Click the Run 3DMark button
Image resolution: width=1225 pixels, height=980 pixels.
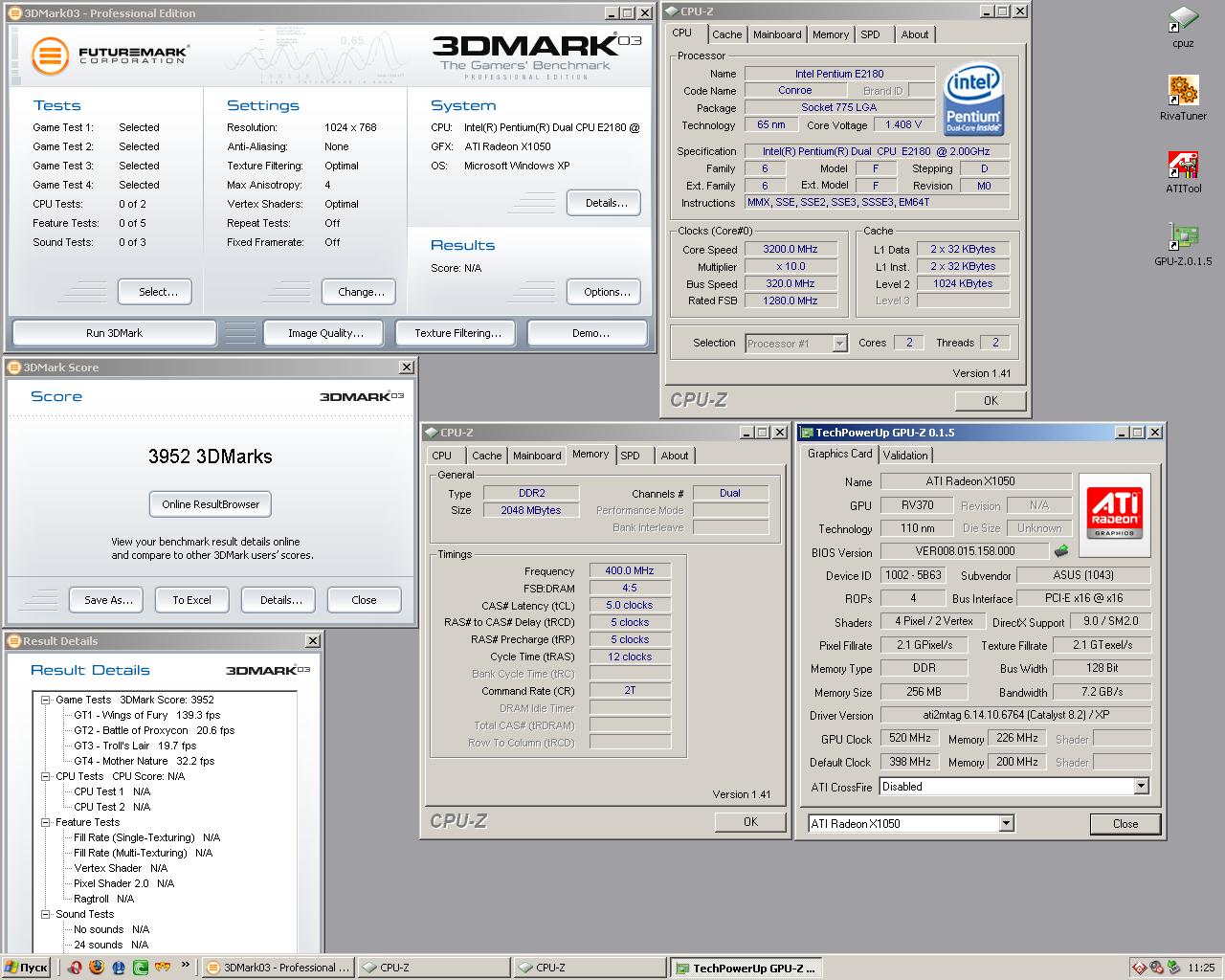(x=114, y=333)
